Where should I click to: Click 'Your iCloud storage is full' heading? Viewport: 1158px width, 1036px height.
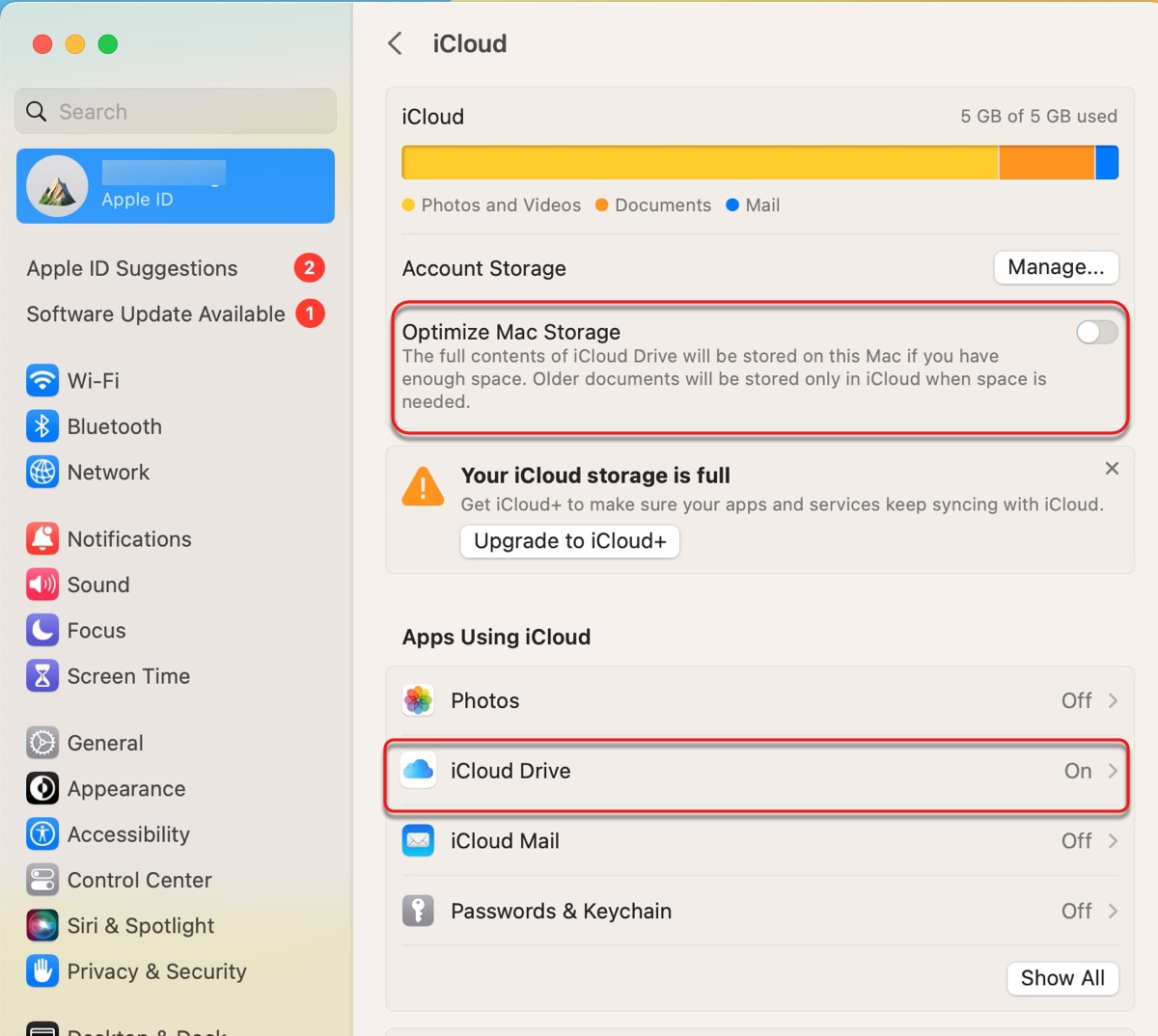click(x=595, y=476)
